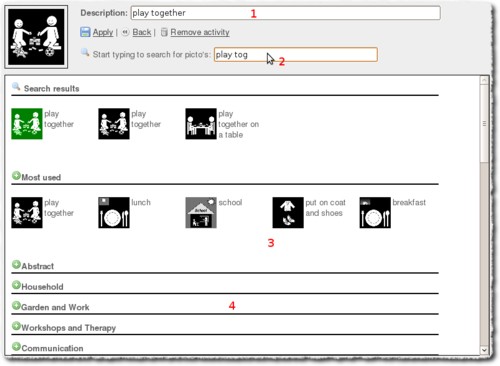Click the 'school' label text
This screenshot has width=500, height=366.
point(230,203)
